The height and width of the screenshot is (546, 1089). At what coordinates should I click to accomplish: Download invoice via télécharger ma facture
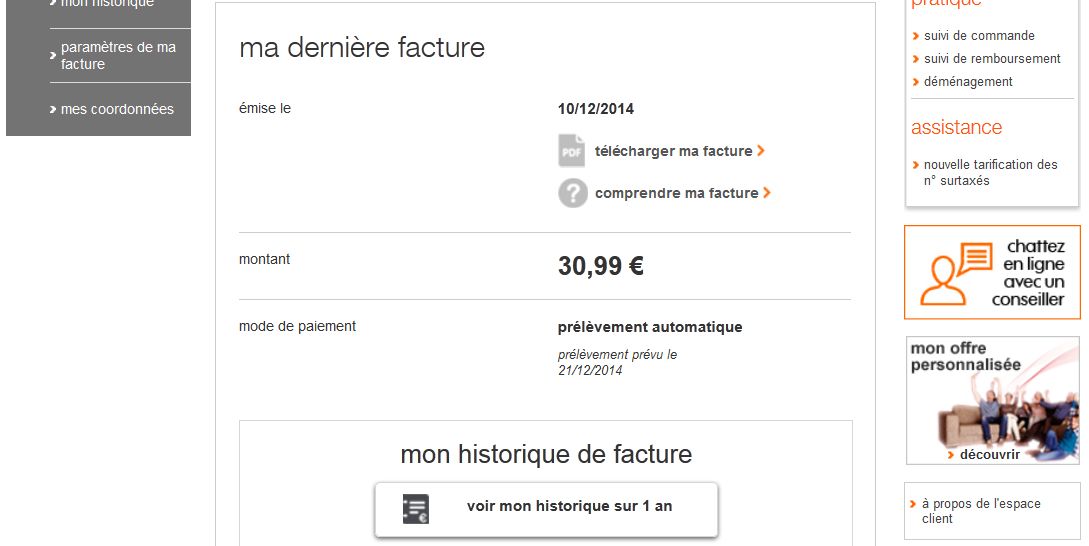673,151
